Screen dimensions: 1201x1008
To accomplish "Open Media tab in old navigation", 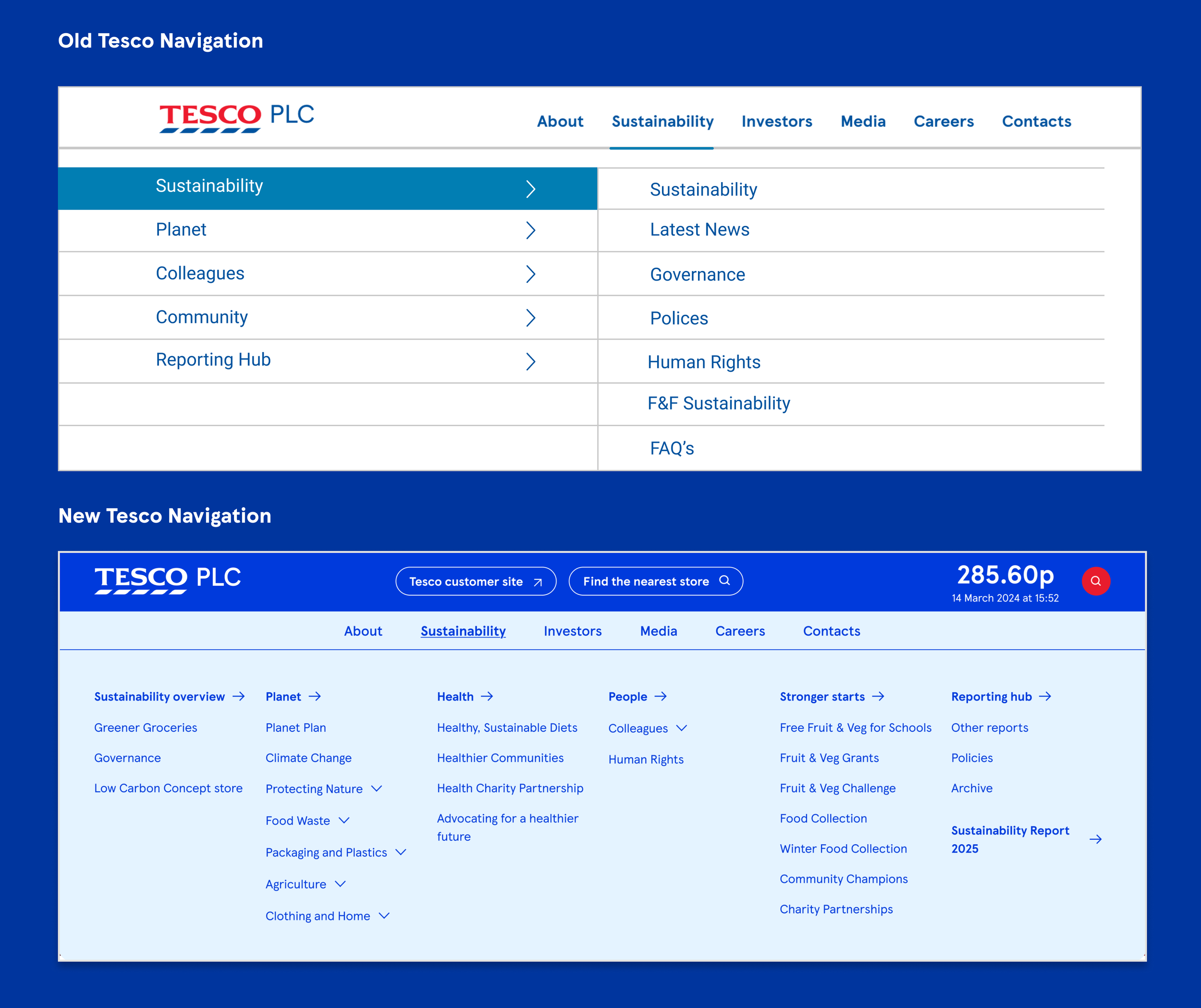I will coord(863,121).
